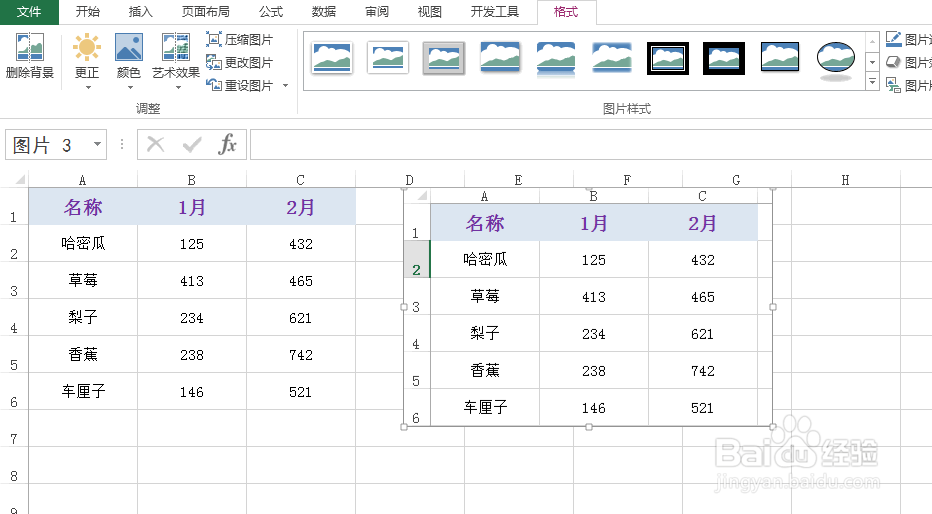The width and height of the screenshot is (932, 514).
Task: Switch to the 开发工具 tab
Action: tap(495, 12)
